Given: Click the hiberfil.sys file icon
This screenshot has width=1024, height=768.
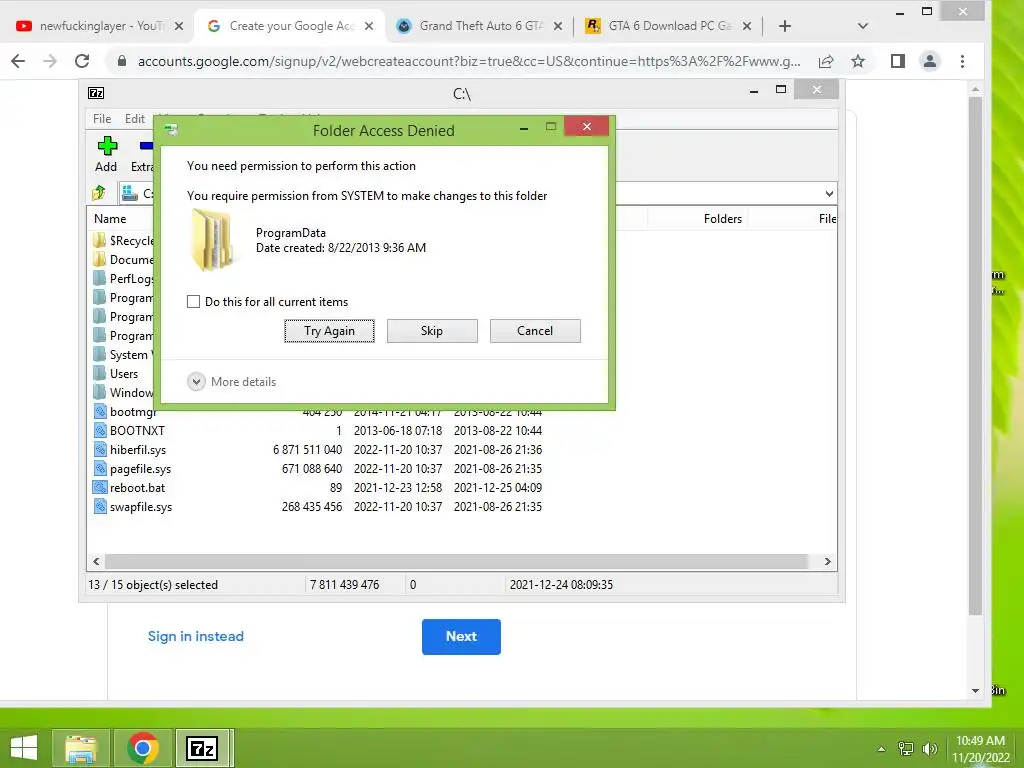Looking at the screenshot, I should tap(100, 449).
